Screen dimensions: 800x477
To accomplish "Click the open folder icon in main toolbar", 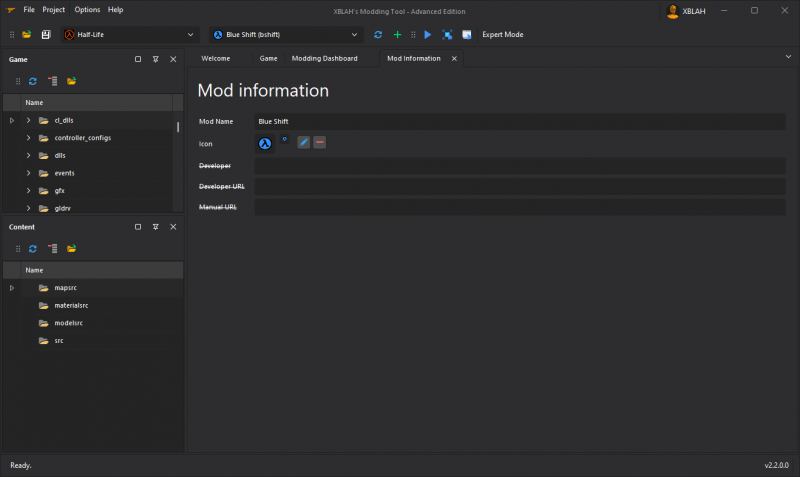I will click(27, 35).
